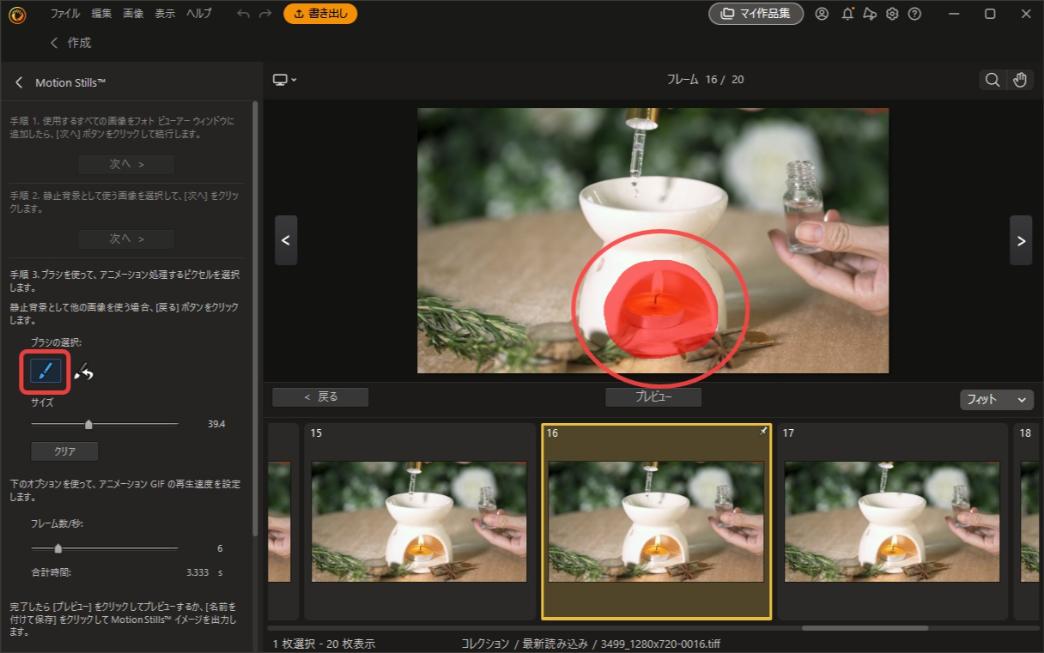Open the help question mark icon
The height and width of the screenshot is (653, 1044).
916,14
